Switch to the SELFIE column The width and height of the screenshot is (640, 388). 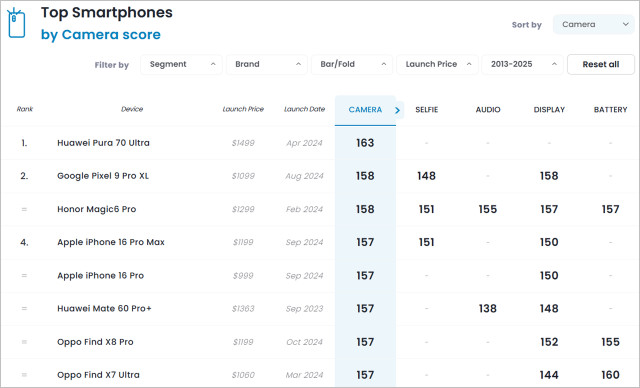(427, 110)
